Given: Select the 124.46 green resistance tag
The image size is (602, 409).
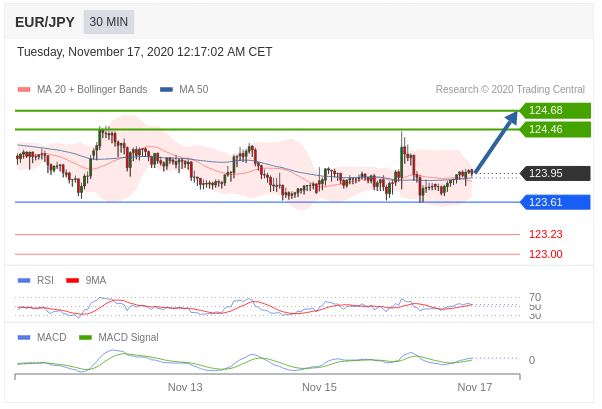Looking at the screenshot, I should coord(555,129).
